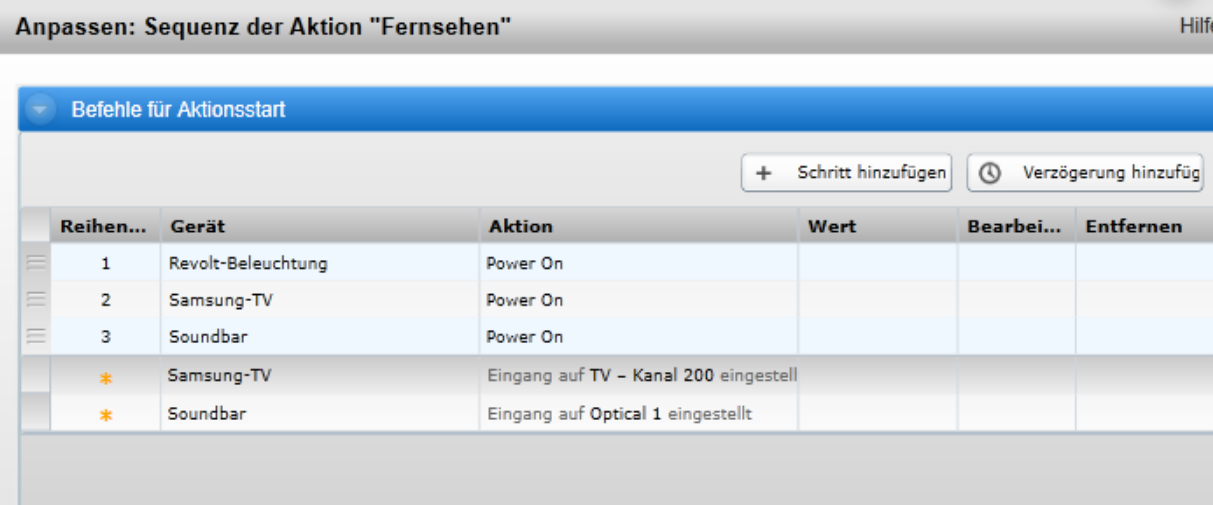Click Eingang auf TV – Kanal 200 entry

[x=640, y=376]
